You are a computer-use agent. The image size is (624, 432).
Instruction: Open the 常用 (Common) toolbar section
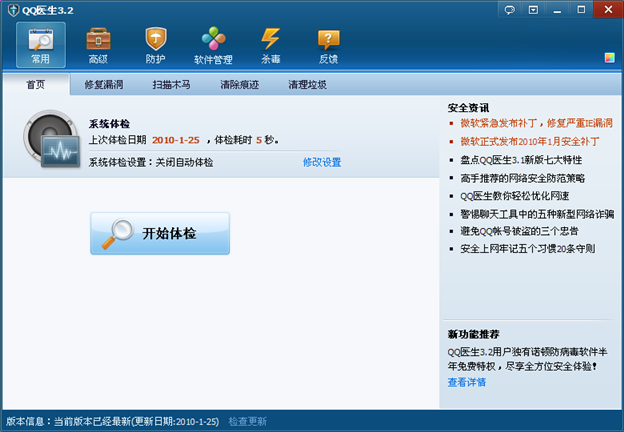coord(41,45)
